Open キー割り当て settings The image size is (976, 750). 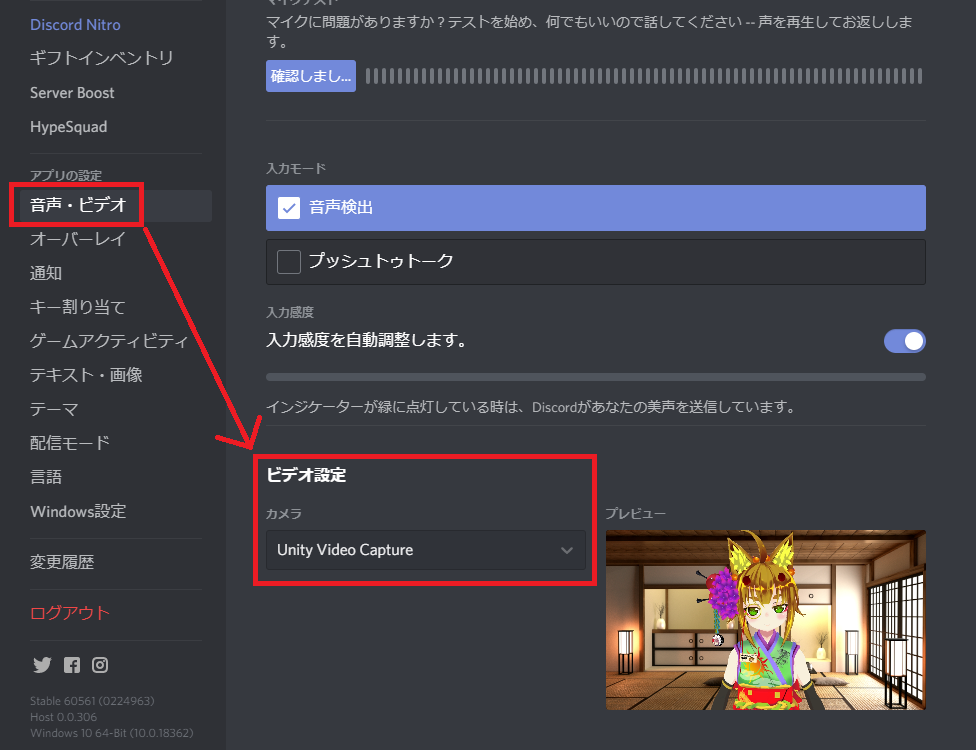78,307
